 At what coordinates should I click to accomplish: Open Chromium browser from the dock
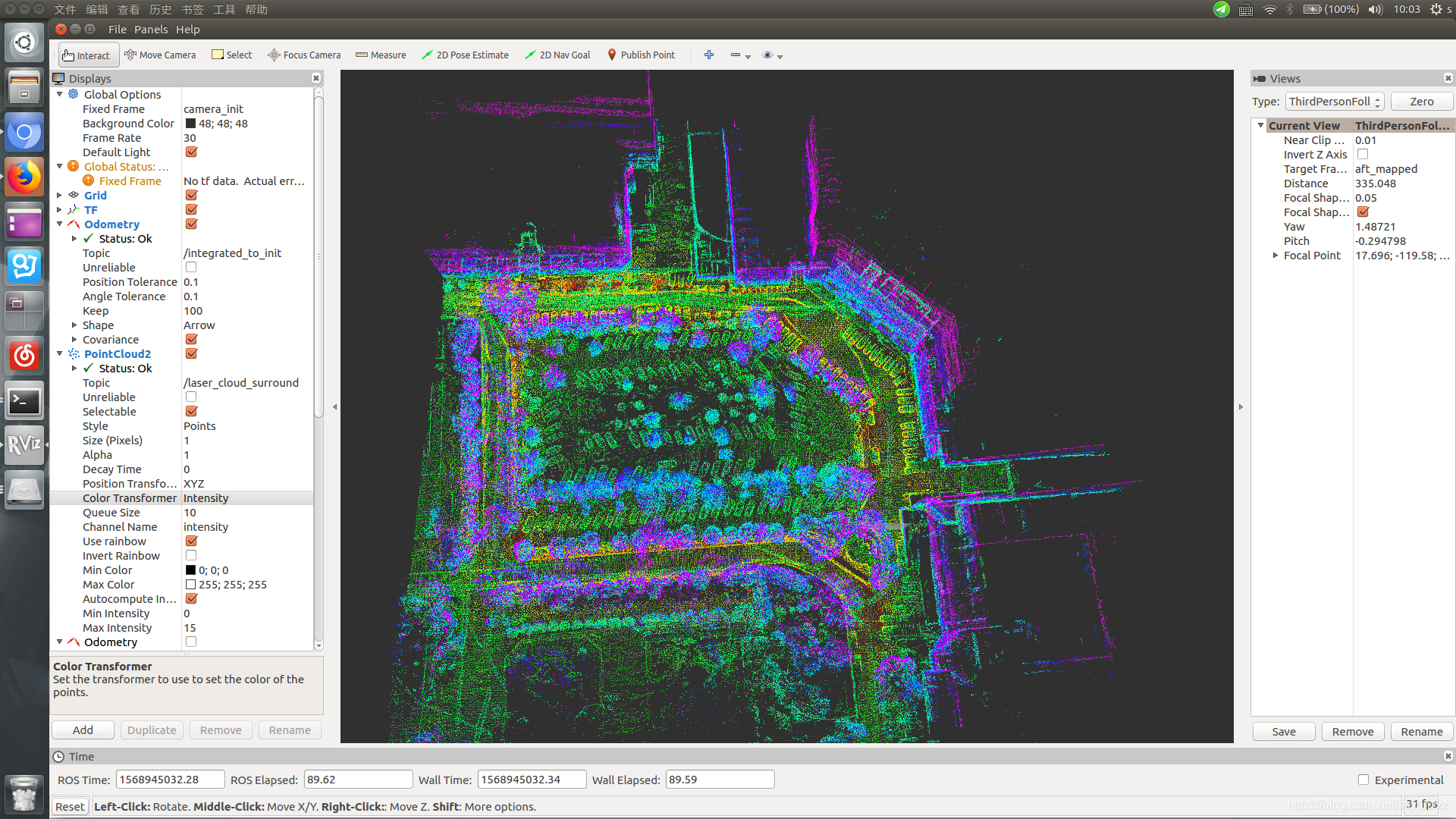click(24, 133)
